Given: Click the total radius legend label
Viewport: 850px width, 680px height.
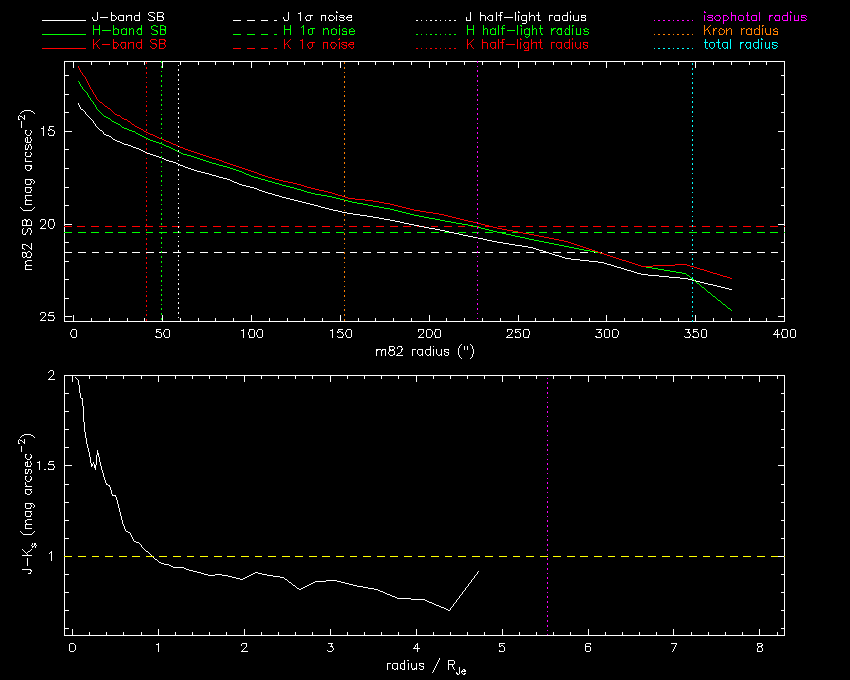Looking at the screenshot, I should 740,46.
